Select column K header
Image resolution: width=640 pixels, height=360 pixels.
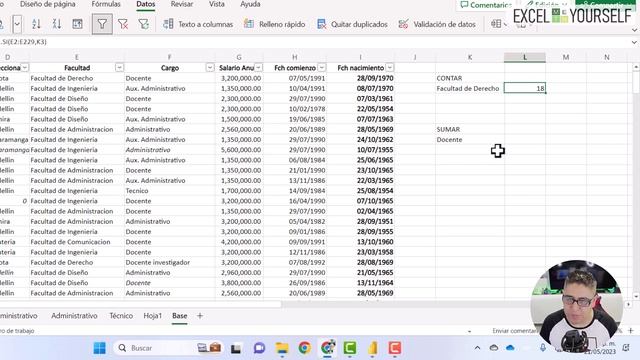470,57
